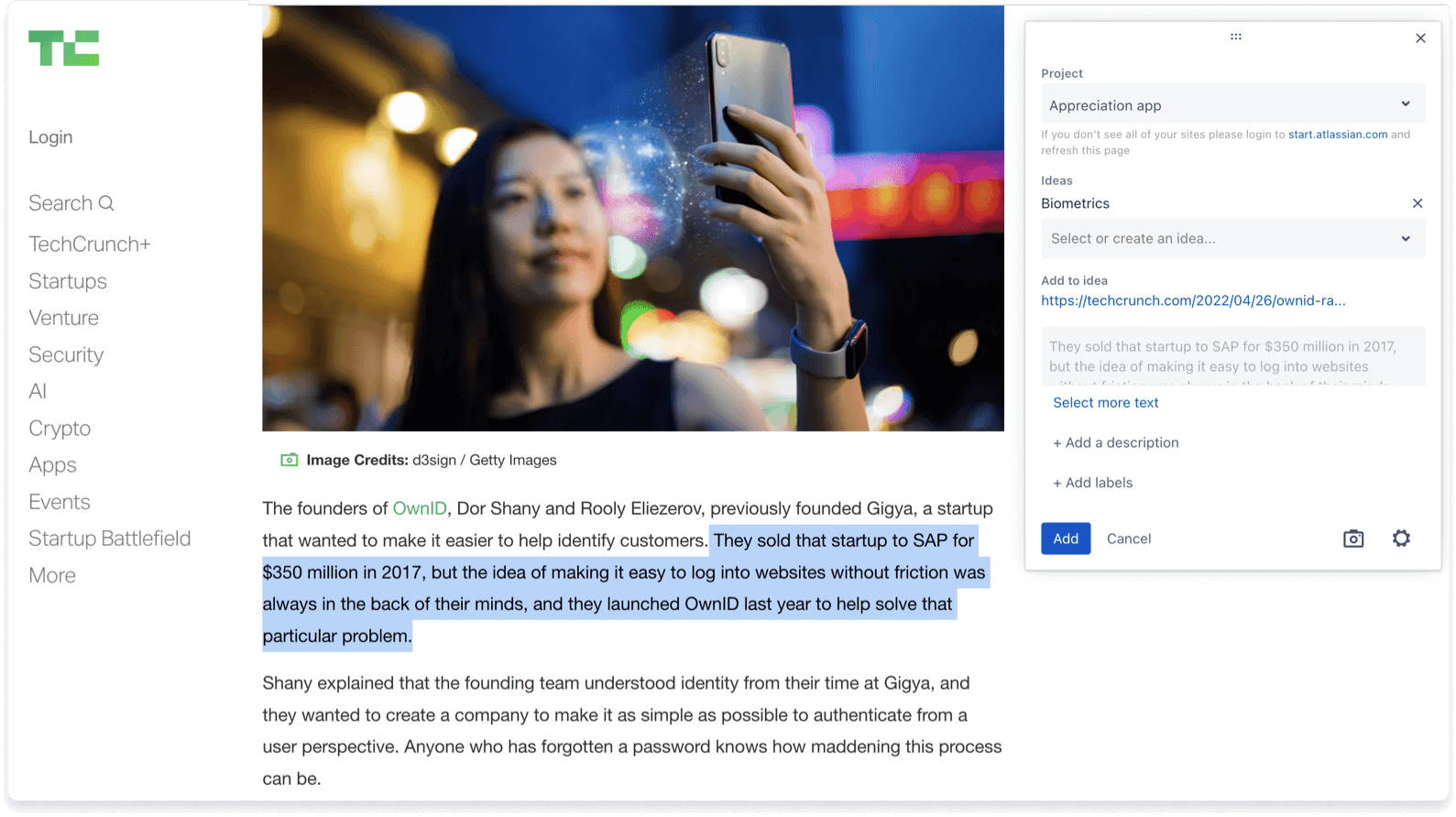Remove the Biometrics idea

tap(1417, 203)
